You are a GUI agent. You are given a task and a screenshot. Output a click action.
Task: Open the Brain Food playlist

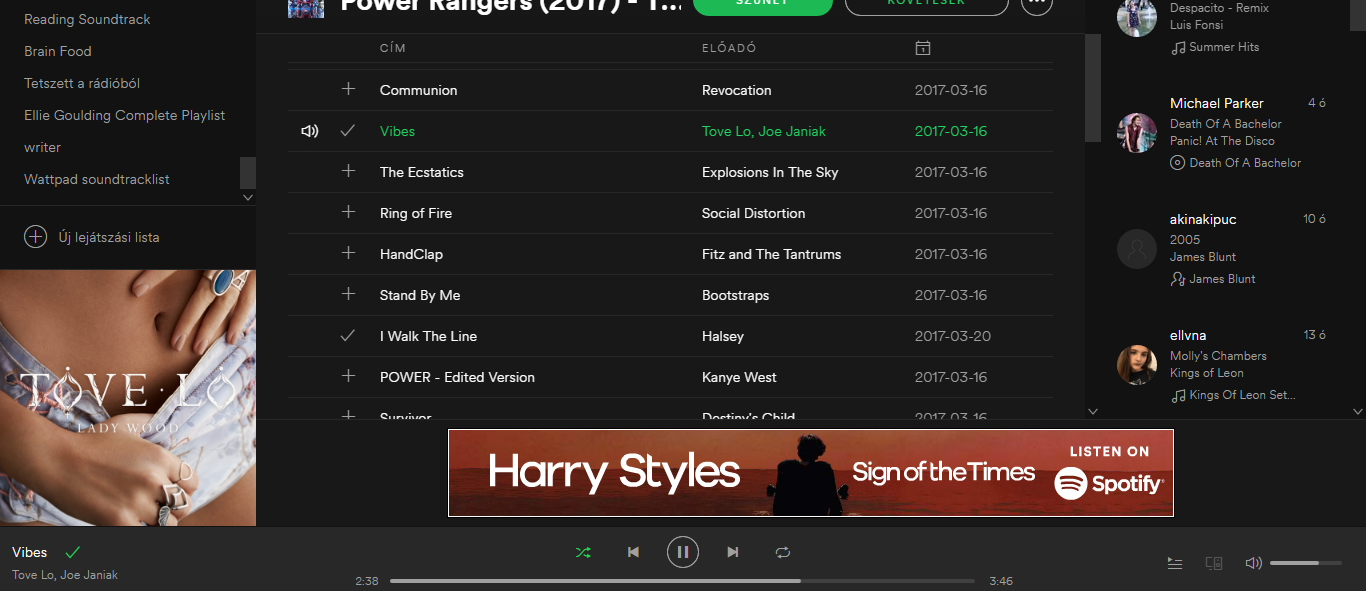[x=58, y=51]
